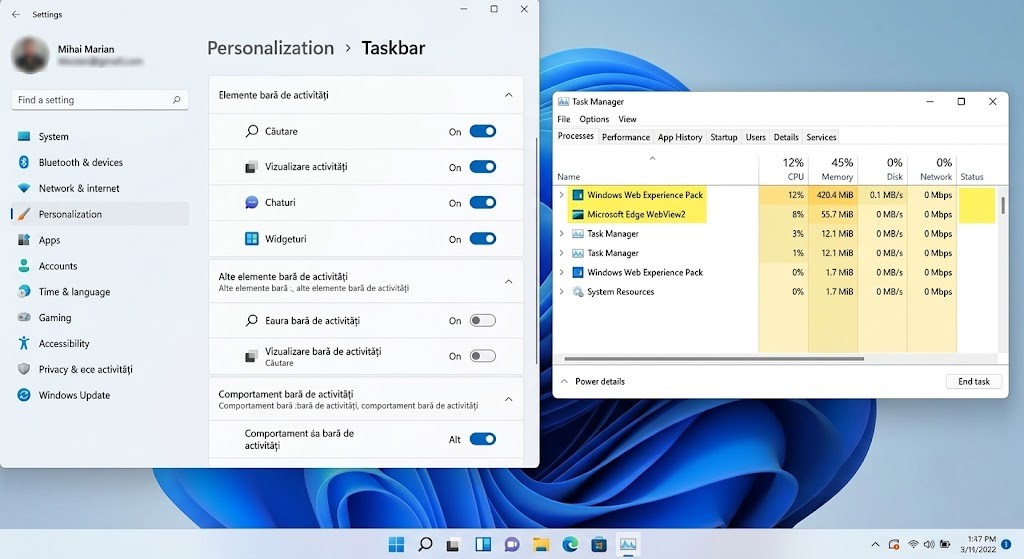
Task: Switch to the Performance tab
Action: [x=626, y=137]
